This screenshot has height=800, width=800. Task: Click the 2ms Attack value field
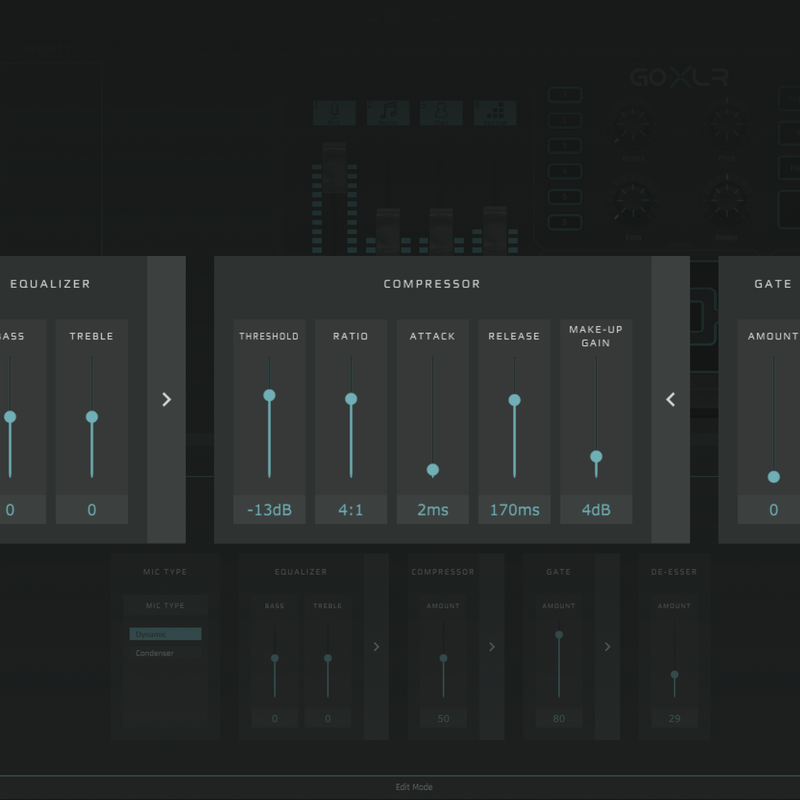[433, 509]
